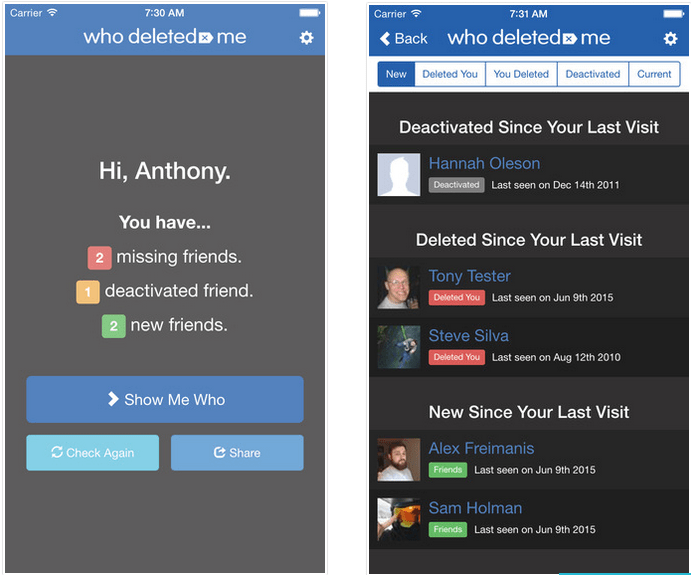Tap Alex Freimanis's profile photo
691x575 pixels.
point(398,459)
